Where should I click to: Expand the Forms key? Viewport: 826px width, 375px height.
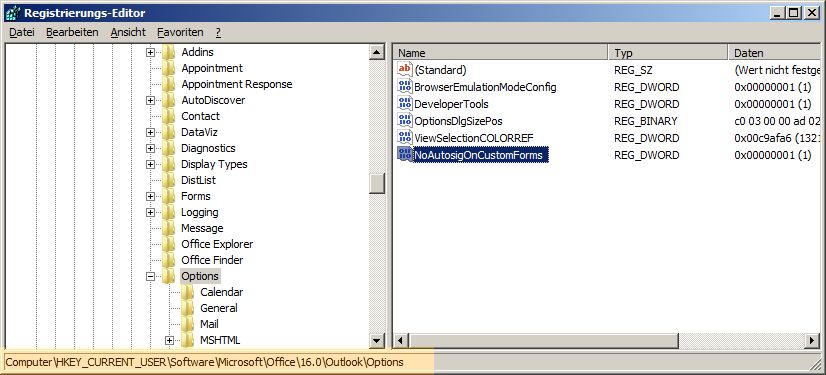point(151,196)
